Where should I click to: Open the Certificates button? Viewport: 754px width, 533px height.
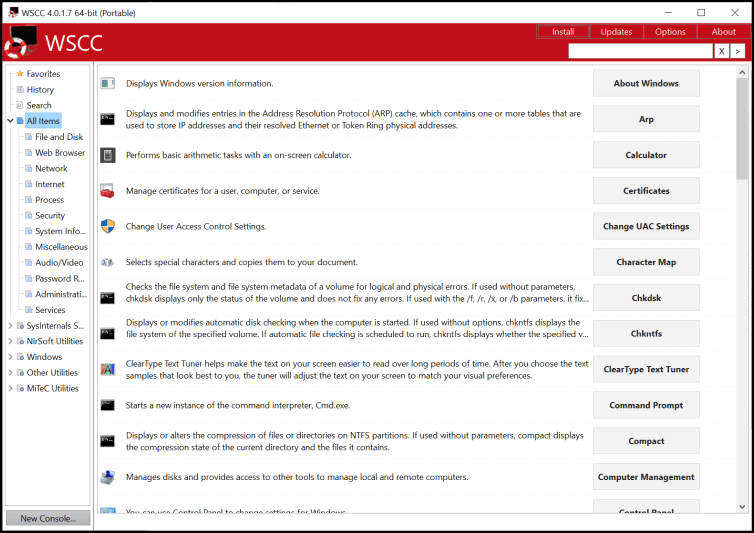coord(646,190)
